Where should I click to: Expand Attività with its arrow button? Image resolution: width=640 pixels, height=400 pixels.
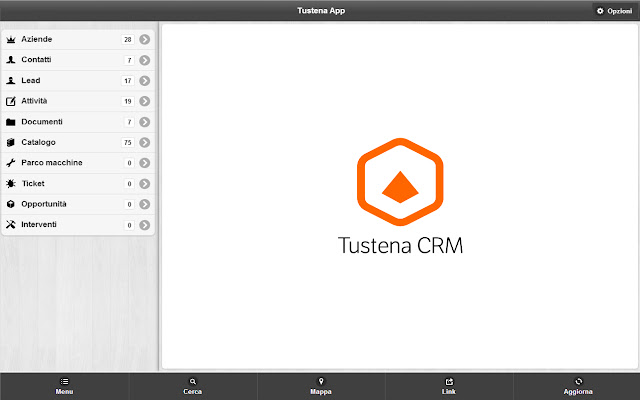[x=144, y=101]
